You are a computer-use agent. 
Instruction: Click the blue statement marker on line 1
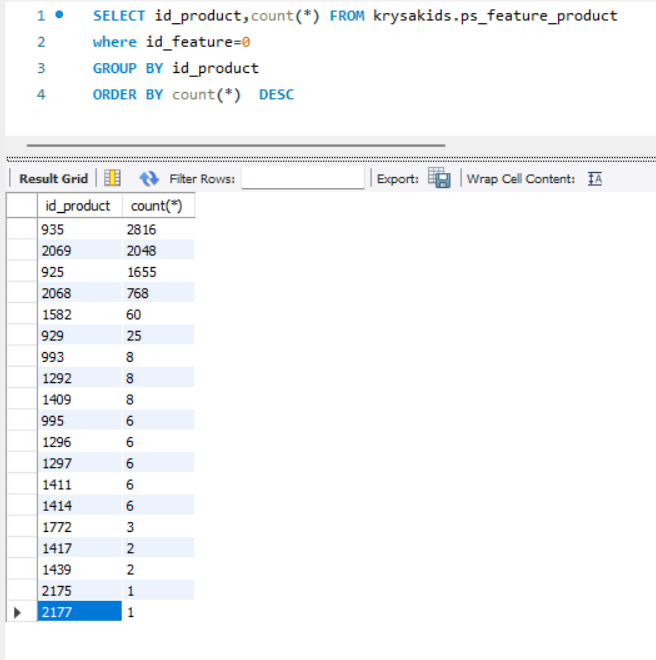click(59, 15)
